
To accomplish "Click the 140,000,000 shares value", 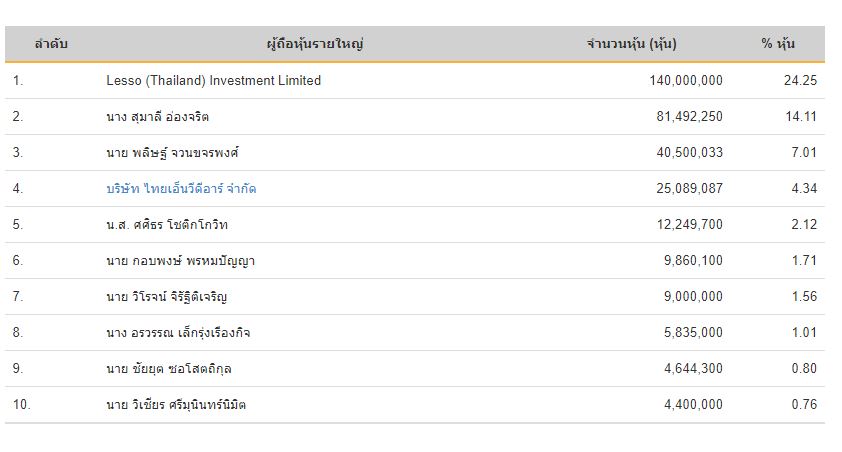I will tap(686, 81).
